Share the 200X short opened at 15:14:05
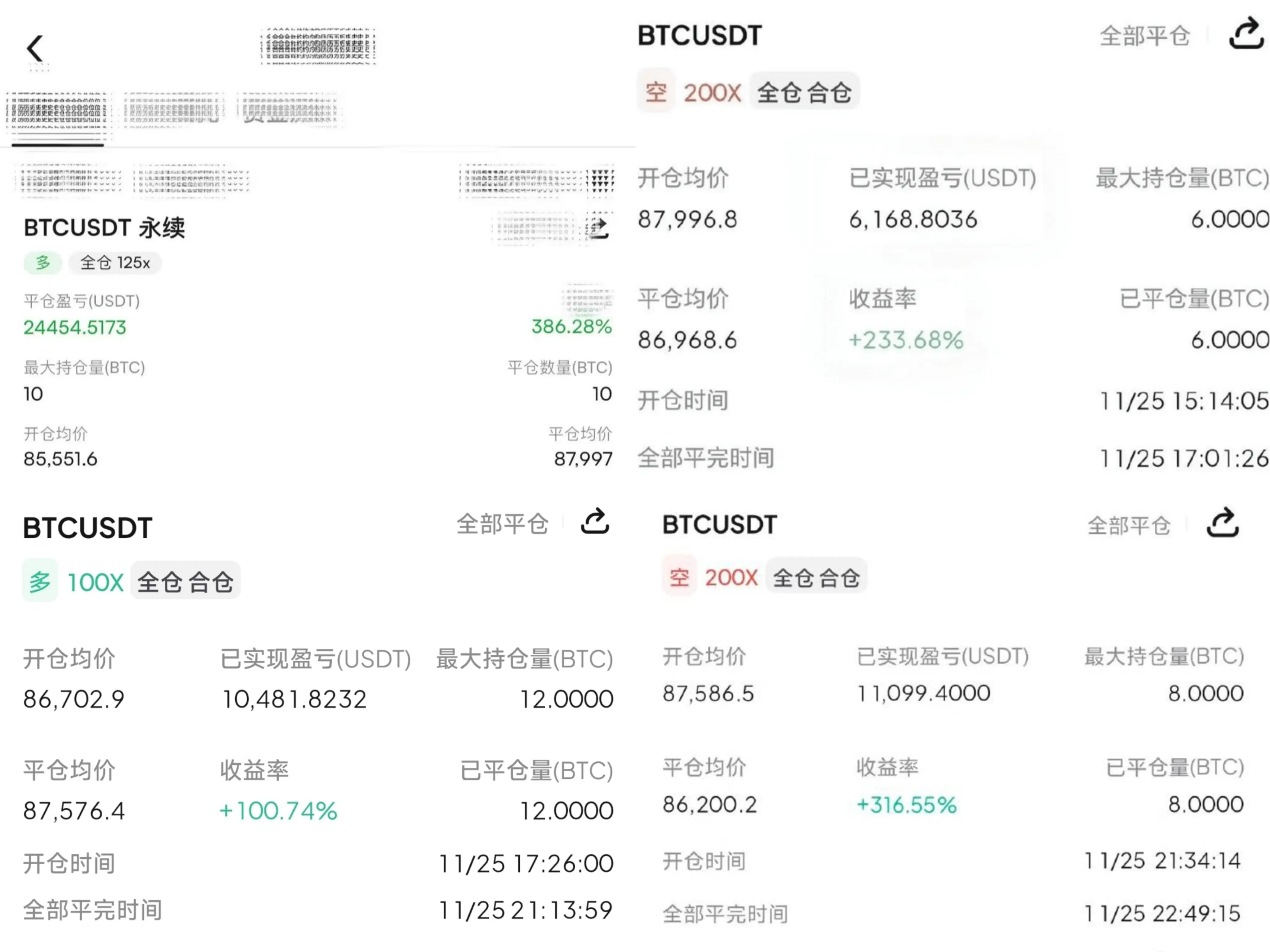The image size is (1270, 952). tap(1246, 34)
